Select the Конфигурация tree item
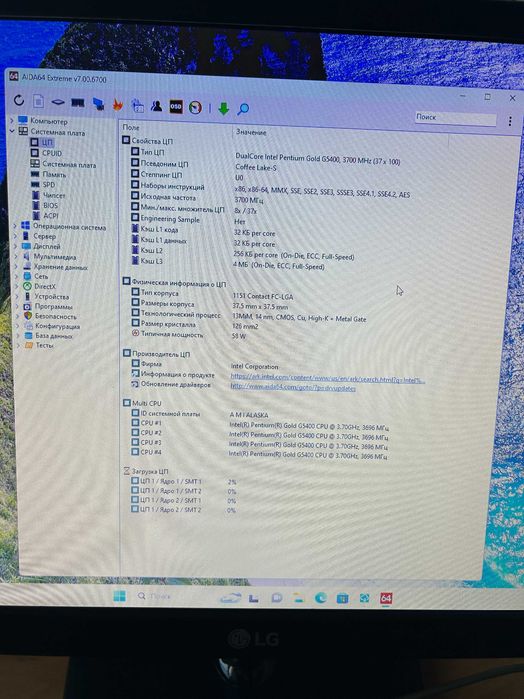The width and height of the screenshot is (524, 699). 52,326
